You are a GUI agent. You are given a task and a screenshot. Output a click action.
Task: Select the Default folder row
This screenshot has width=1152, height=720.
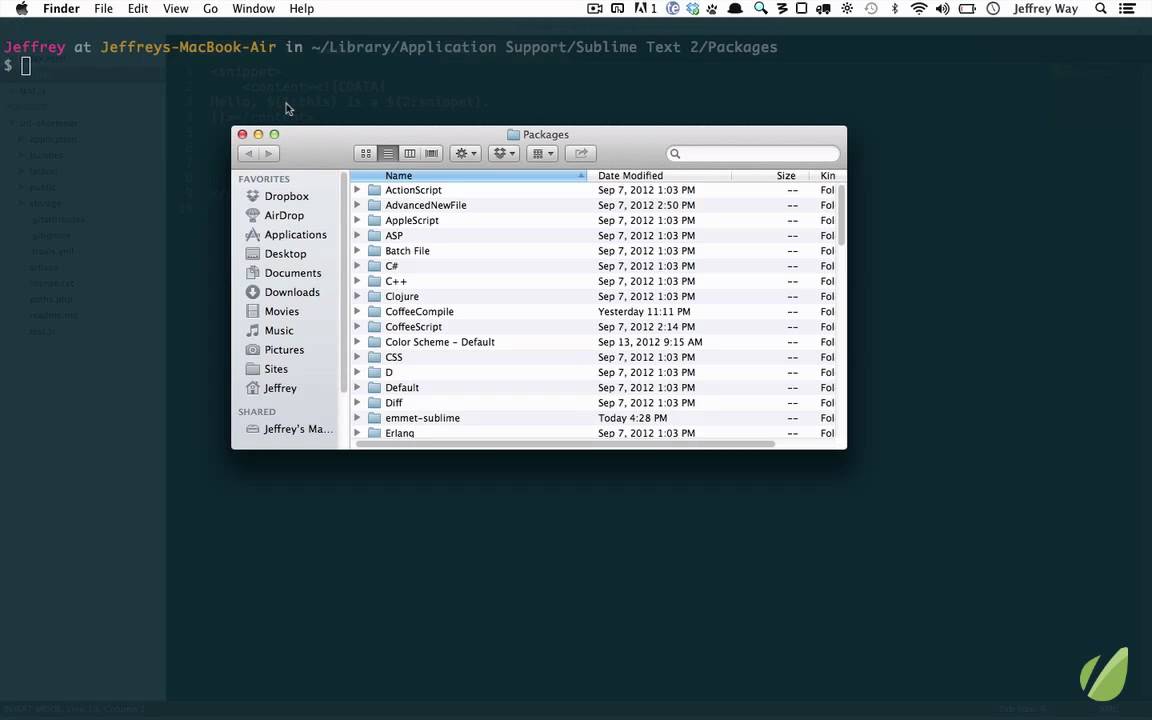click(x=594, y=388)
